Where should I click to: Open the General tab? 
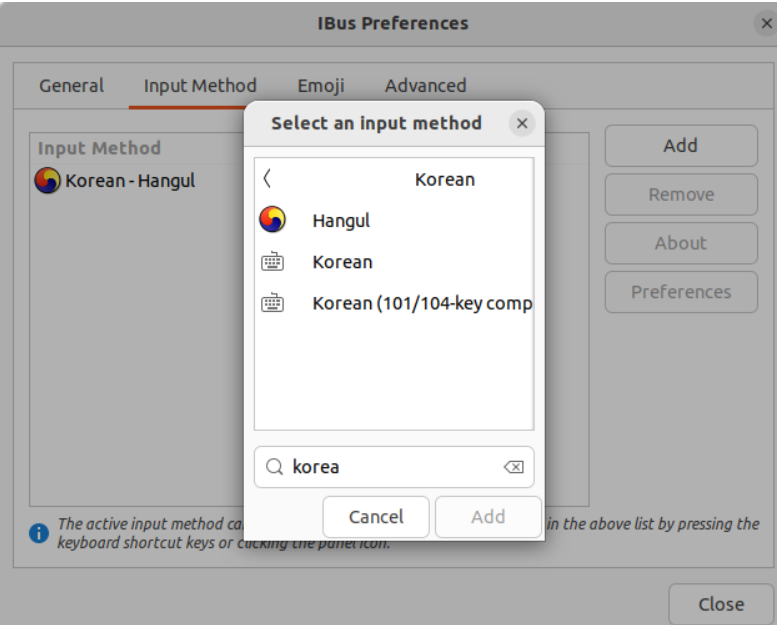(71, 86)
